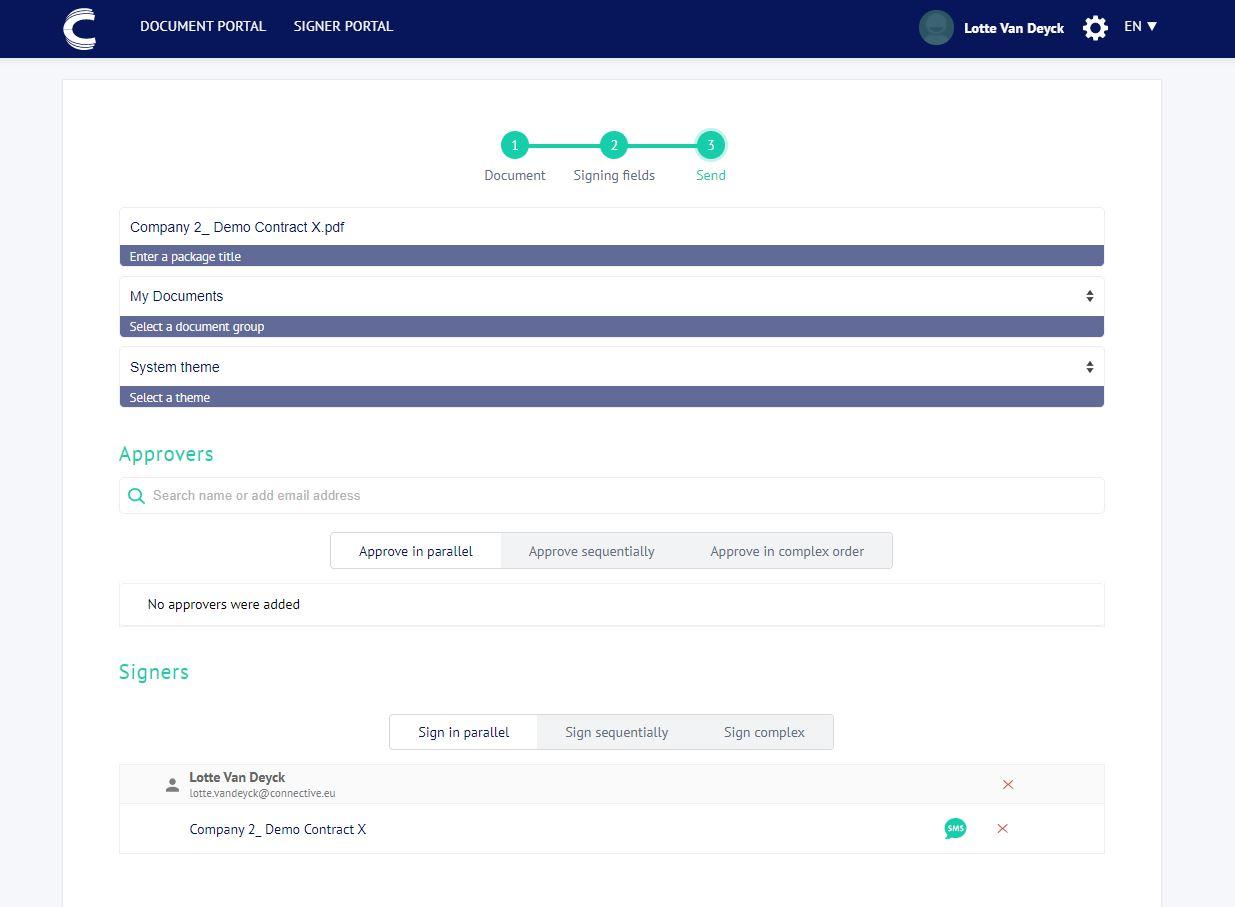Click signer name Lotte Van Deyck in list

pyautogui.click(x=237, y=777)
